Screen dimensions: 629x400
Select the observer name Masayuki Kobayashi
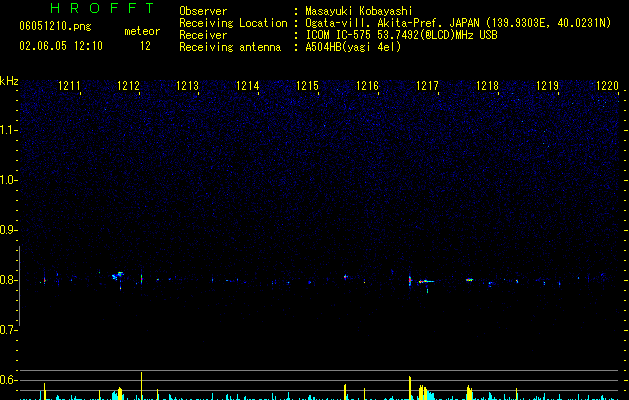pyautogui.click(x=359, y=11)
